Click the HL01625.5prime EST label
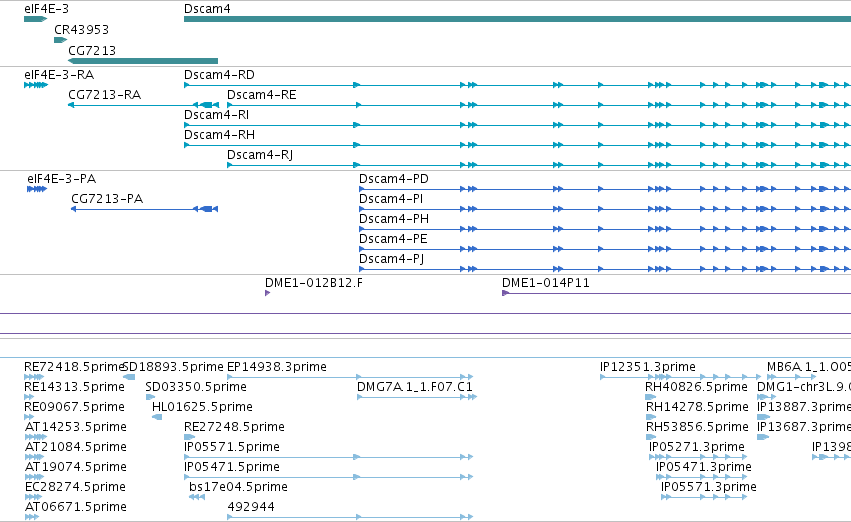 (x=202, y=408)
